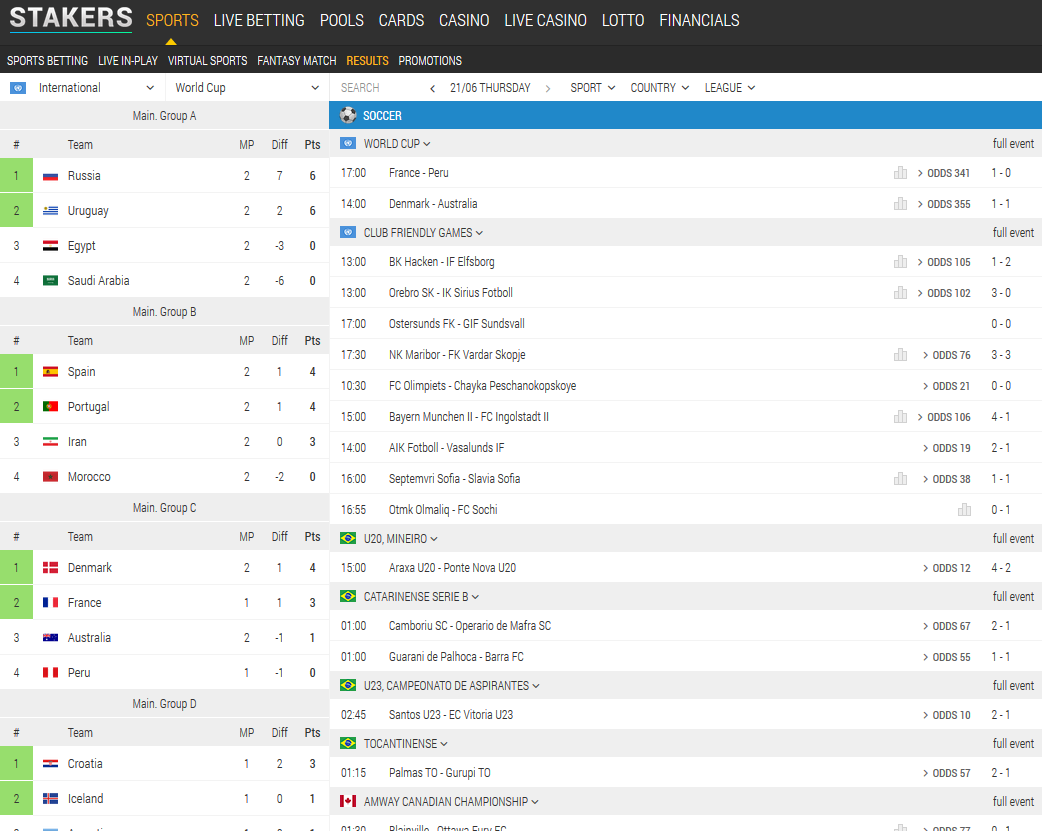Open the World Cup league dropdown
Viewport: 1042px width, 831px height.
(x=246, y=88)
